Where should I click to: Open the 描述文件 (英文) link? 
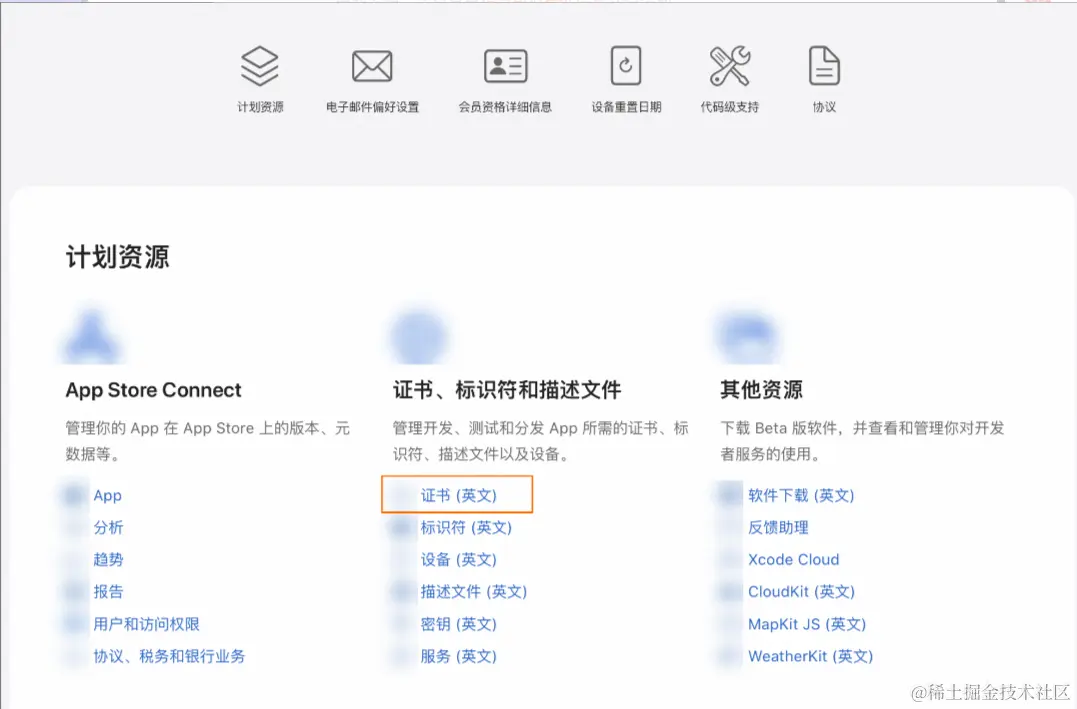[x=474, y=592]
